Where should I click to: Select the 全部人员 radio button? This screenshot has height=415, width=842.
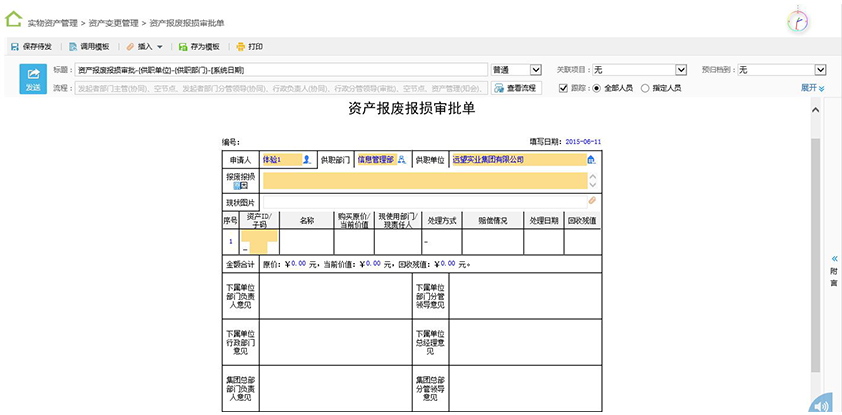(x=596, y=88)
